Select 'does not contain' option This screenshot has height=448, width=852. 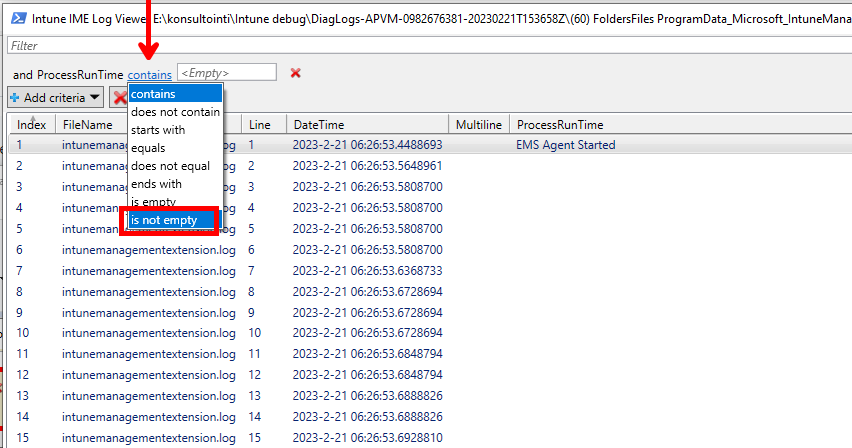[176, 112]
